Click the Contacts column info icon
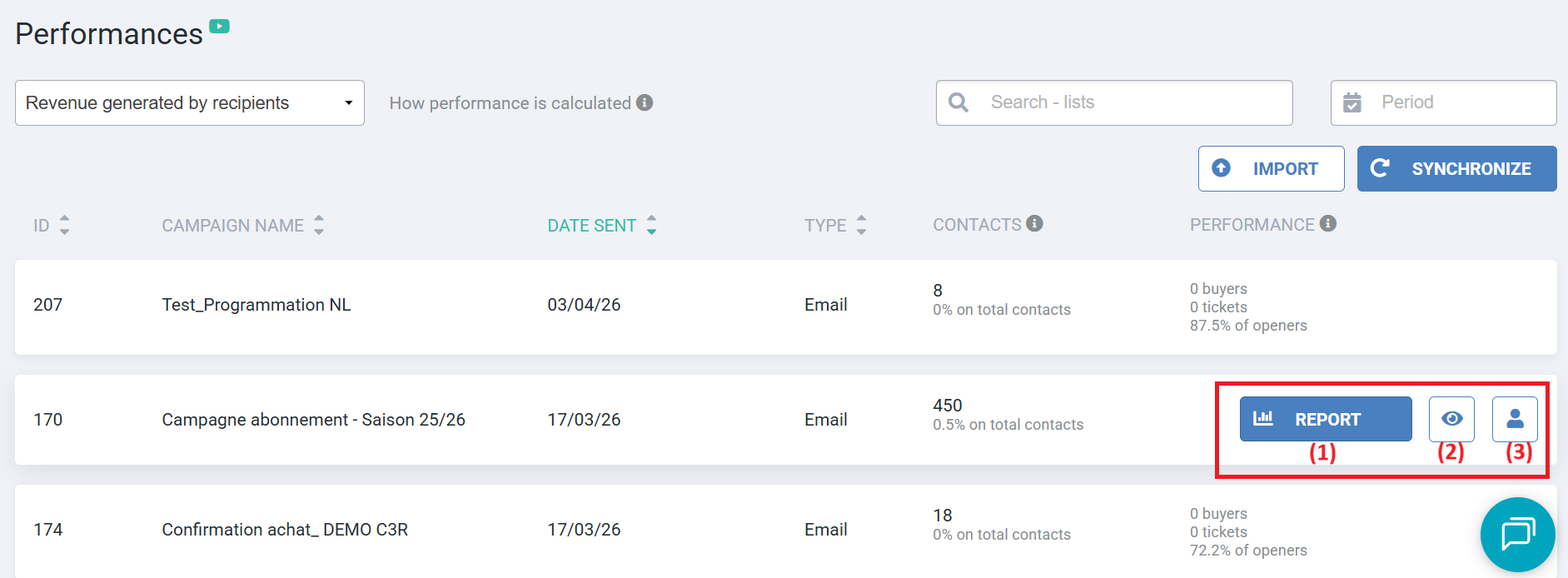Viewport: 1568px width, 578px height. 1034,223
